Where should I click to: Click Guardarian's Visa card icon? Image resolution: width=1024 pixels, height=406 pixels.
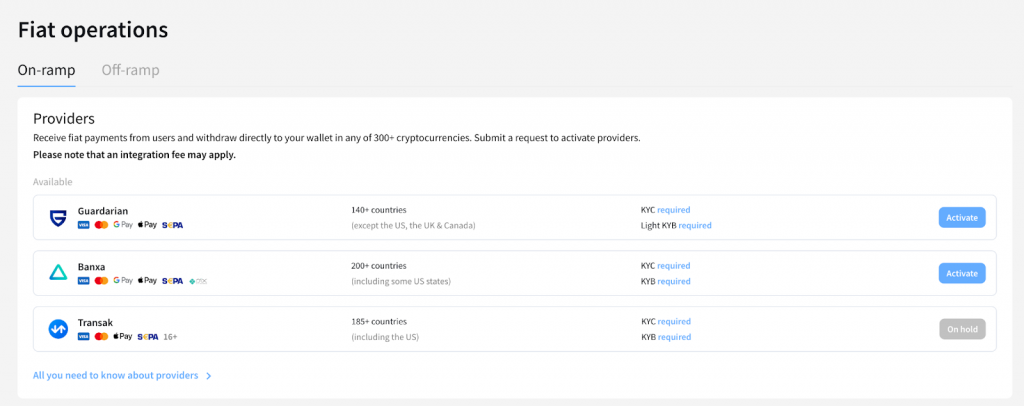(x=83, y=225)
